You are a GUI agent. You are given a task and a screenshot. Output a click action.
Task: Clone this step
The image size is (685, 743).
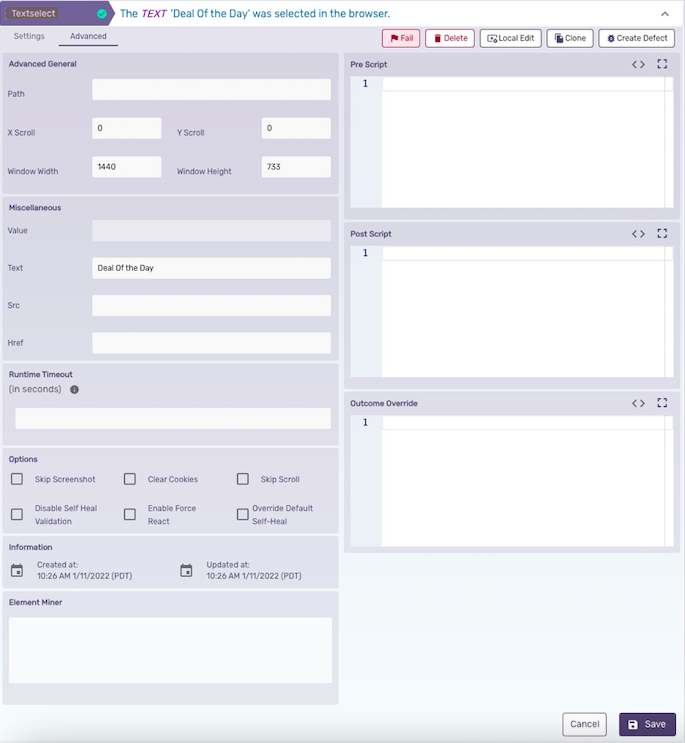[x=570, y=38]
